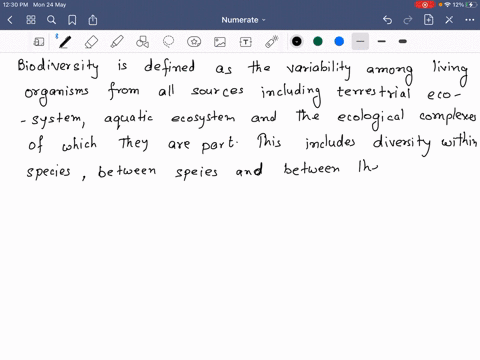
Task: Select the Highlighter tool
Action: tap(117, 42)
